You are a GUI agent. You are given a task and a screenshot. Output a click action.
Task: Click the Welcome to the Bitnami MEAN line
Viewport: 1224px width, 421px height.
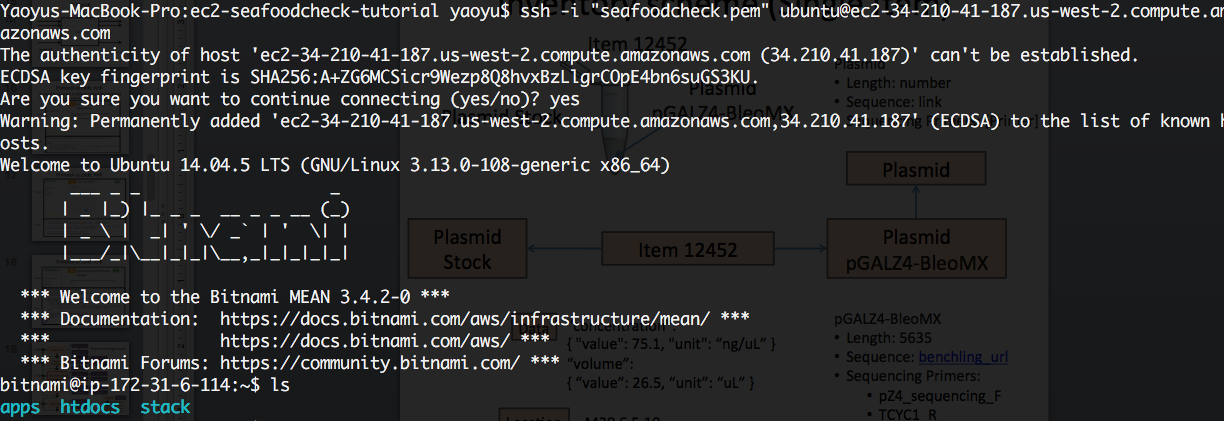pos(235,296)
